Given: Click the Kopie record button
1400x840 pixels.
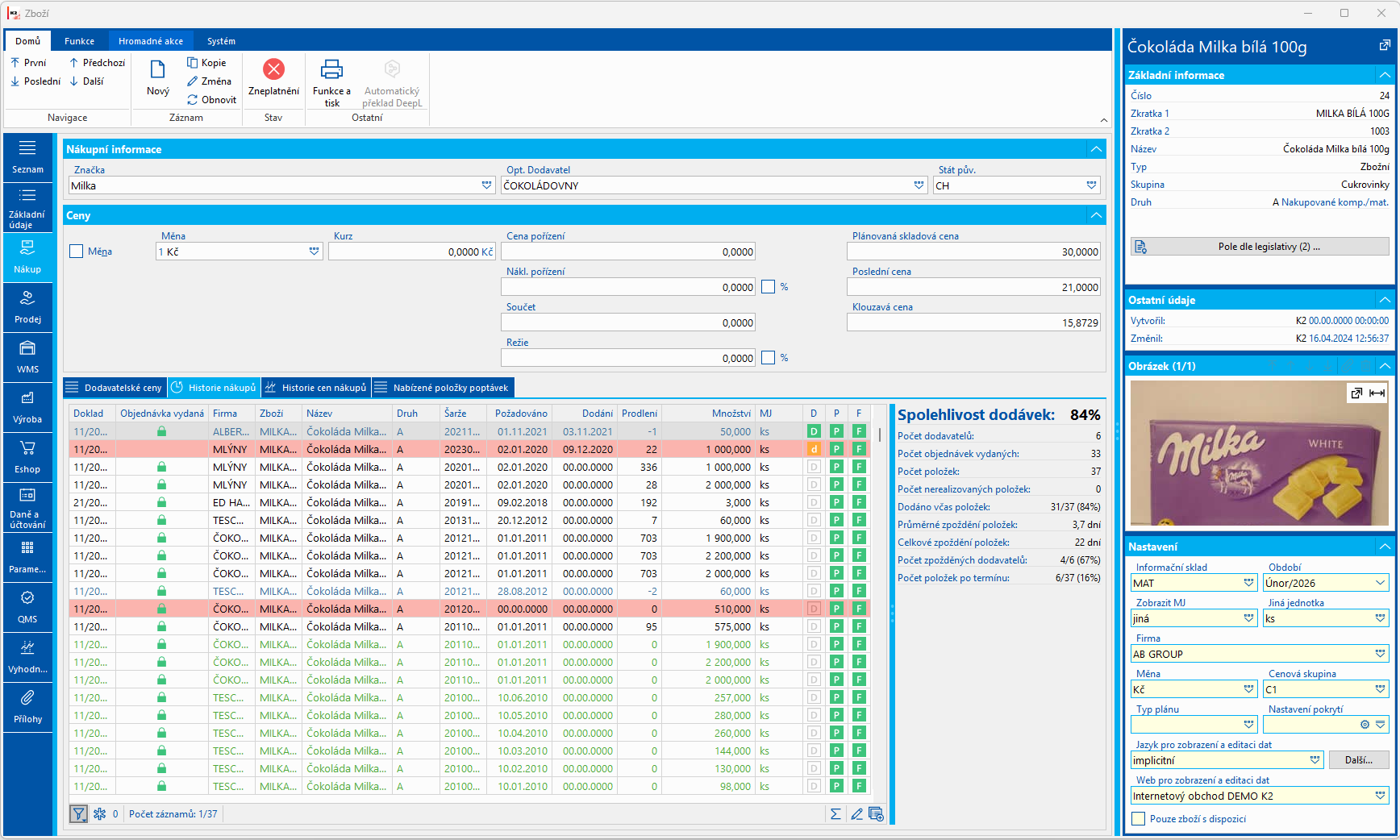Looking at the screenshot, I should point(206,63).
